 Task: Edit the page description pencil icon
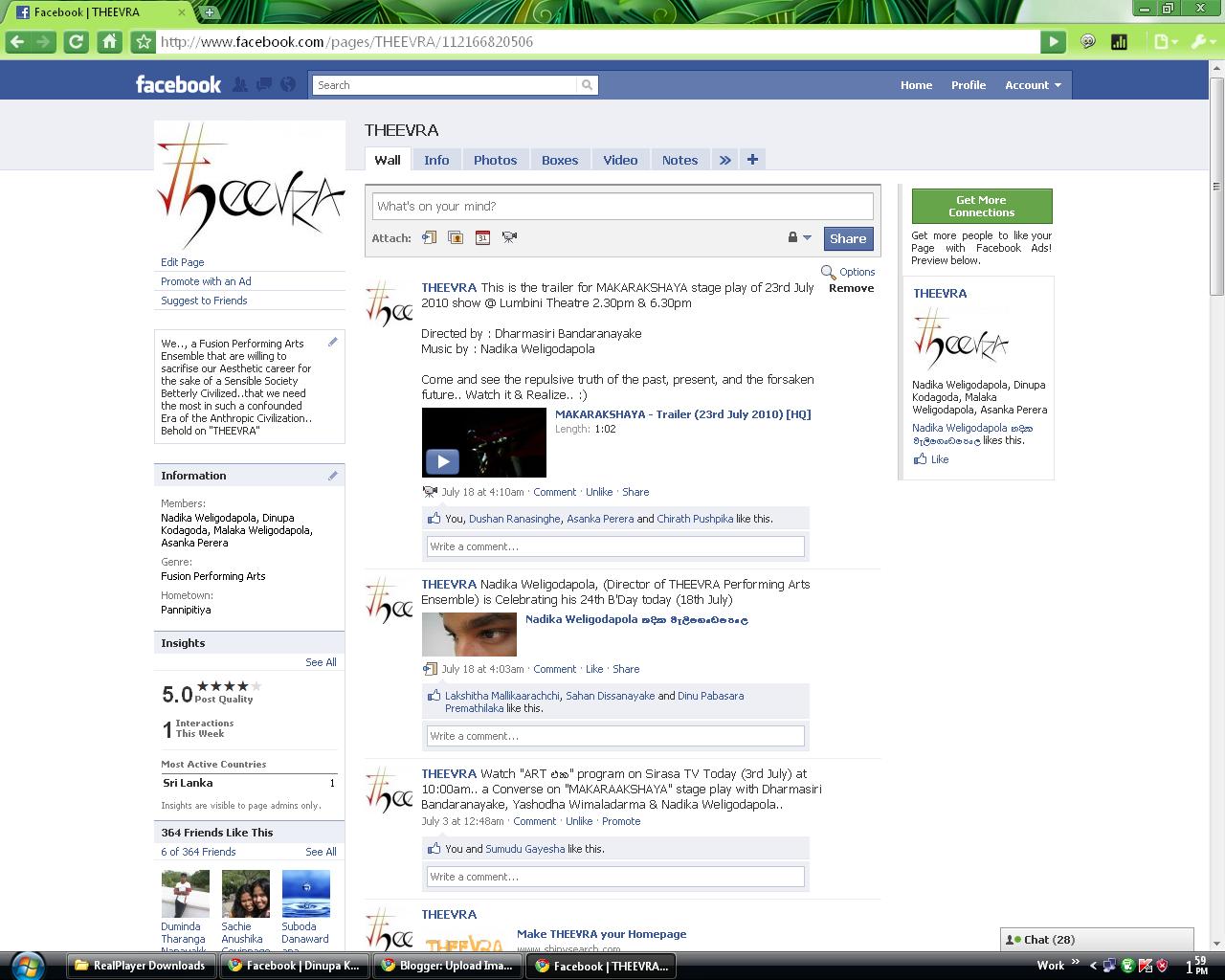333,342
